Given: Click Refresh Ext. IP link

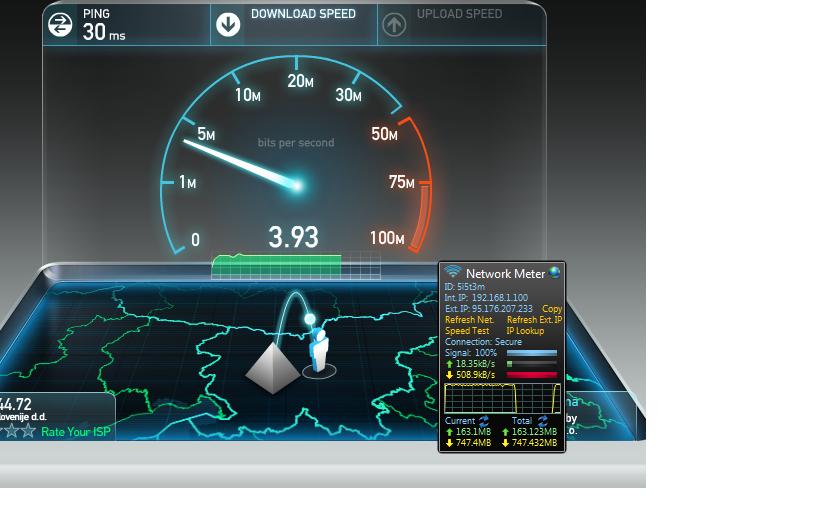Looking at the screenshot, I should 534,320.
